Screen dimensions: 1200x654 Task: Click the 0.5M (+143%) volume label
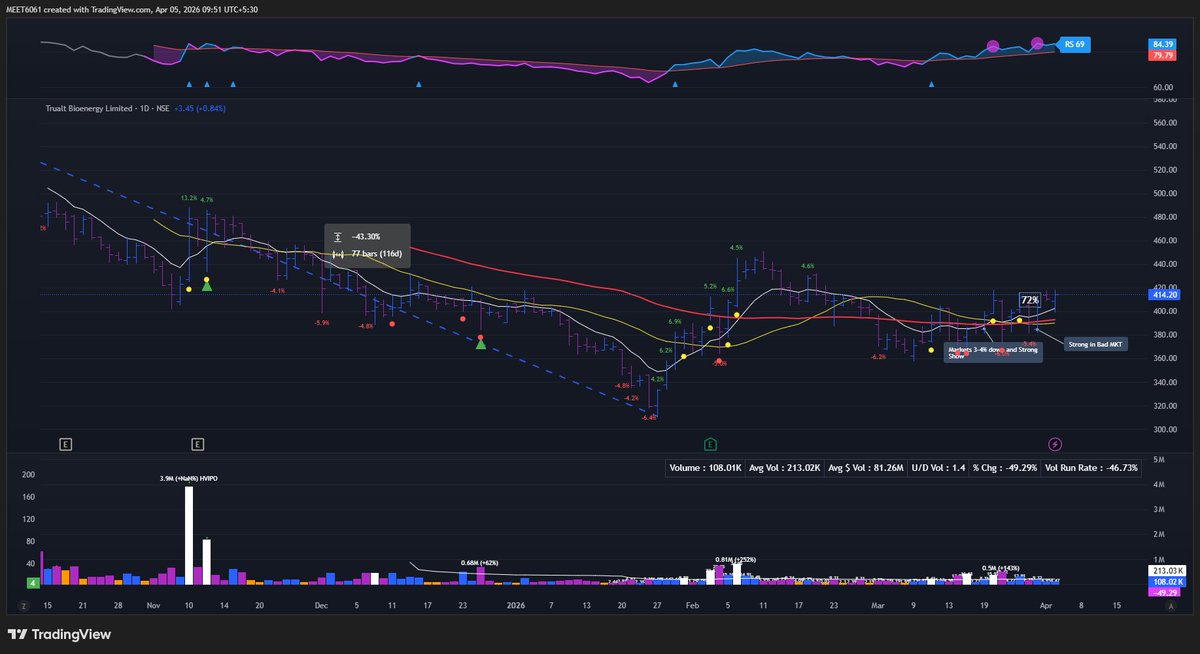pyautogui.click(x=1003, y=567)
